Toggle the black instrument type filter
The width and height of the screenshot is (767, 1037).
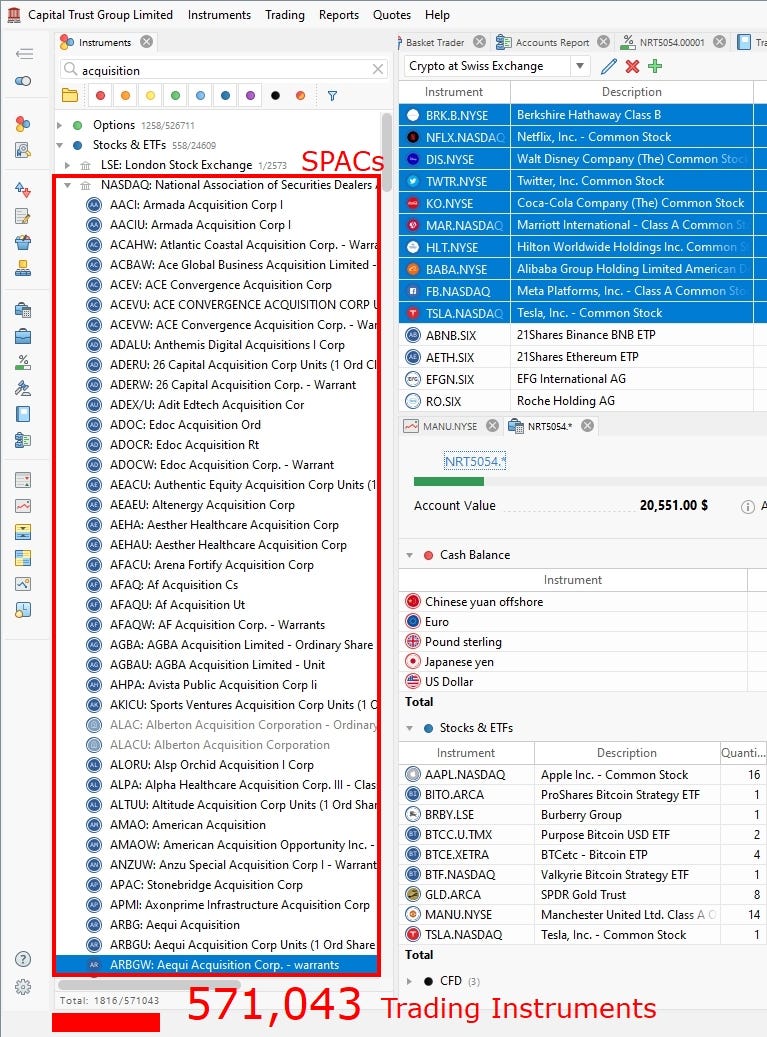(276, 96)
